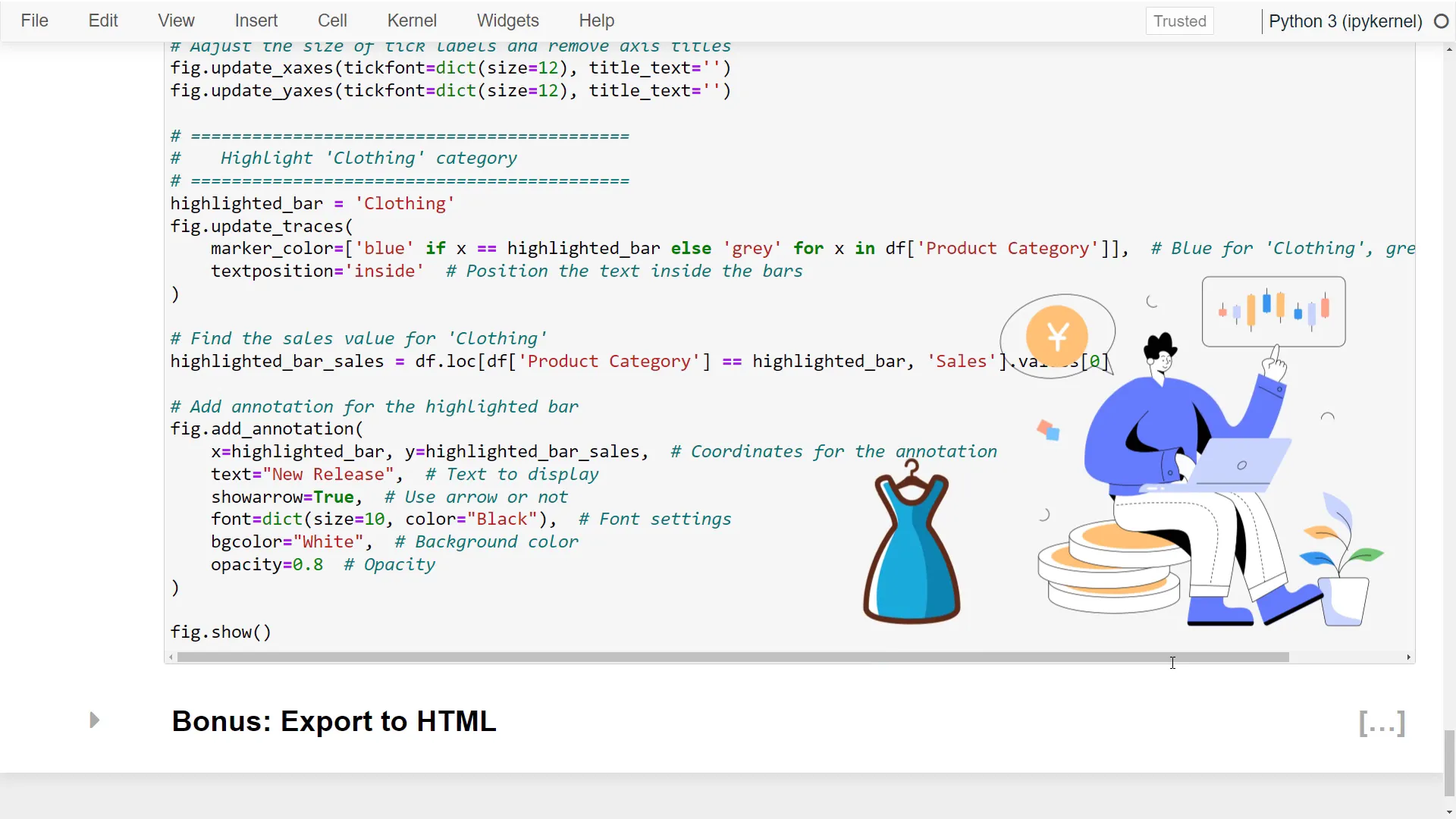The image size is (1456, 819).
Task: Open the Insert menu
Action: click(x=256, y=20)
